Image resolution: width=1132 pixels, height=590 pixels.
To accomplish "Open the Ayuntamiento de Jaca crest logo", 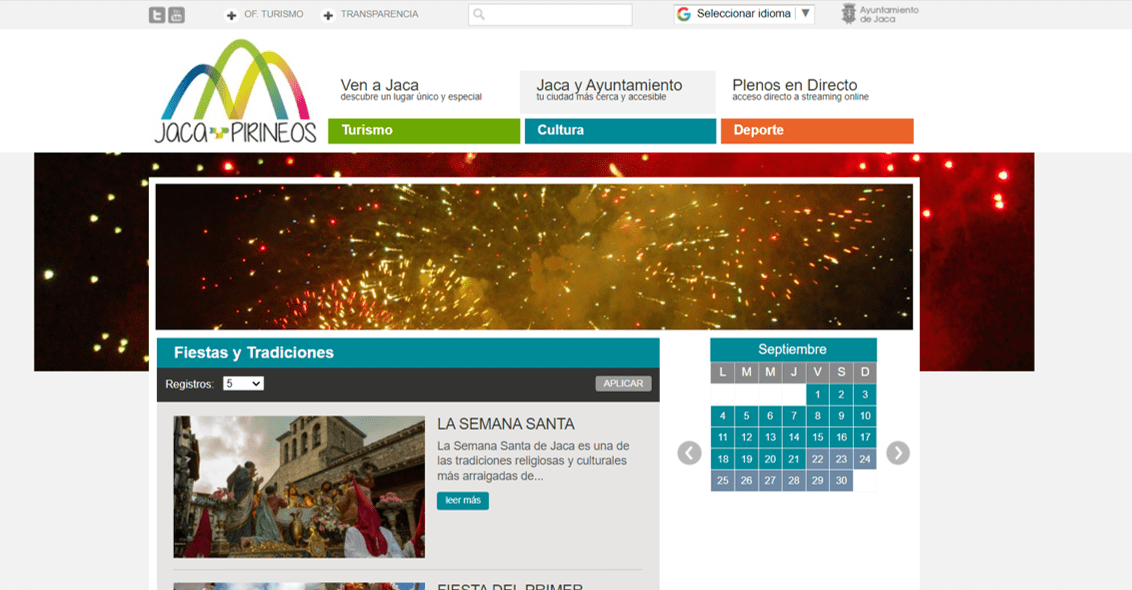I will tap(849, 14).
